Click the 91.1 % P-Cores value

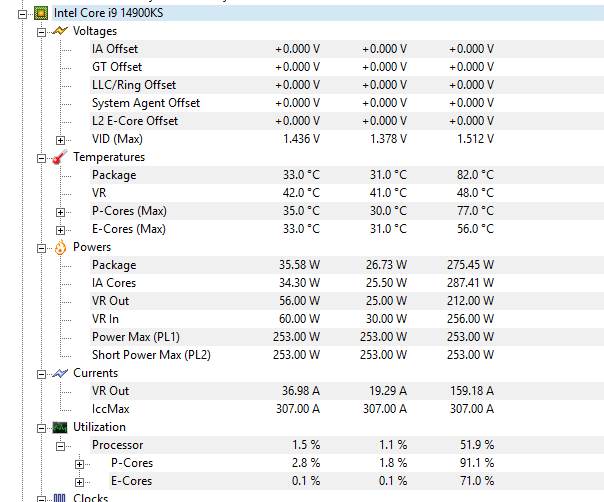[x=477, y=463]
